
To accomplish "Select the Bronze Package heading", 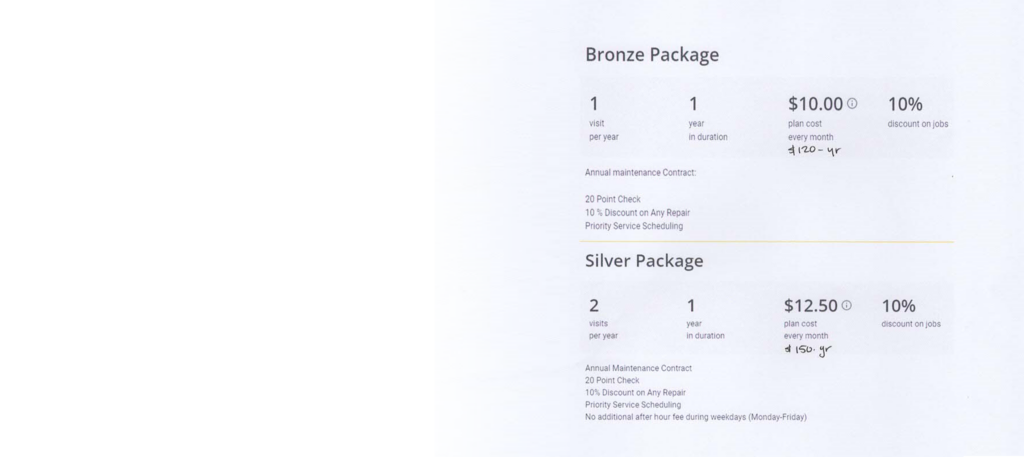I will point(652,54).
